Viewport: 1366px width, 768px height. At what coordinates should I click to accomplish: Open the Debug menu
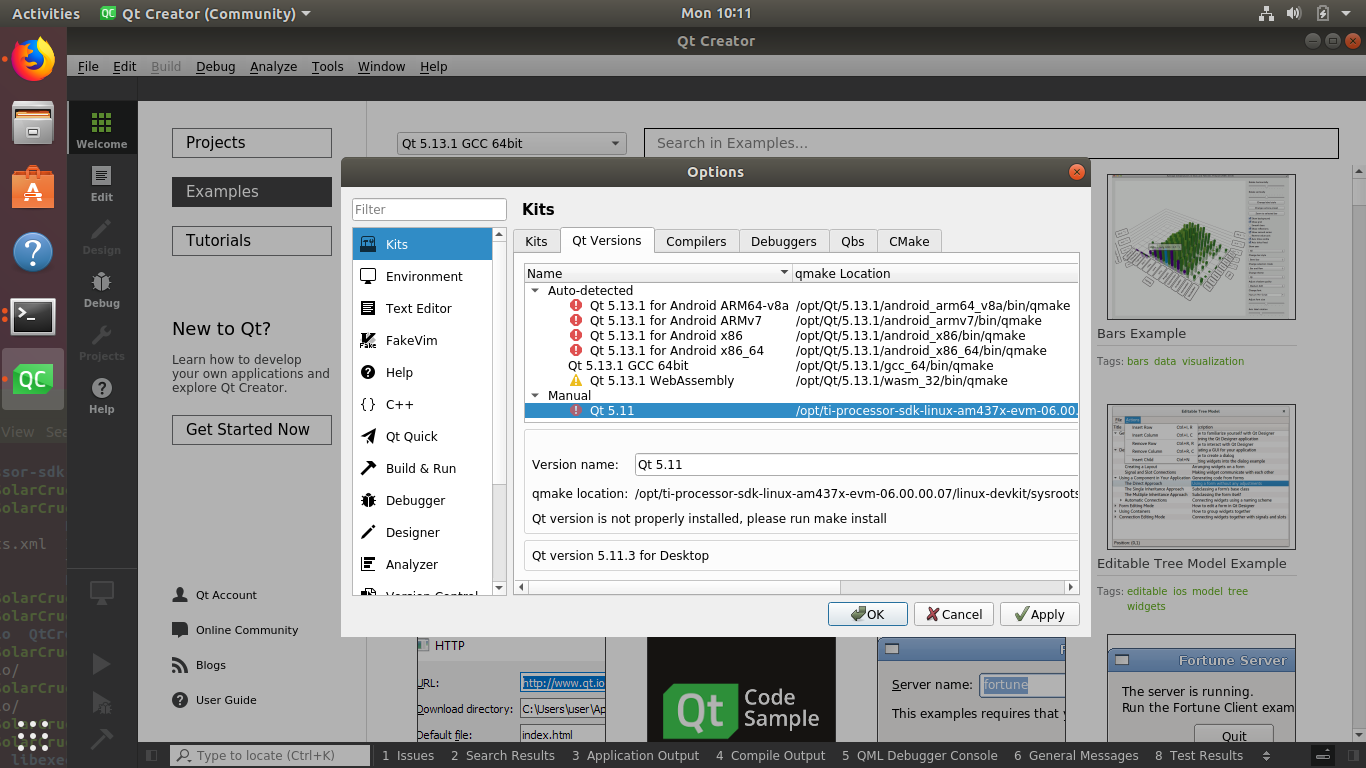tap(215, 66)
